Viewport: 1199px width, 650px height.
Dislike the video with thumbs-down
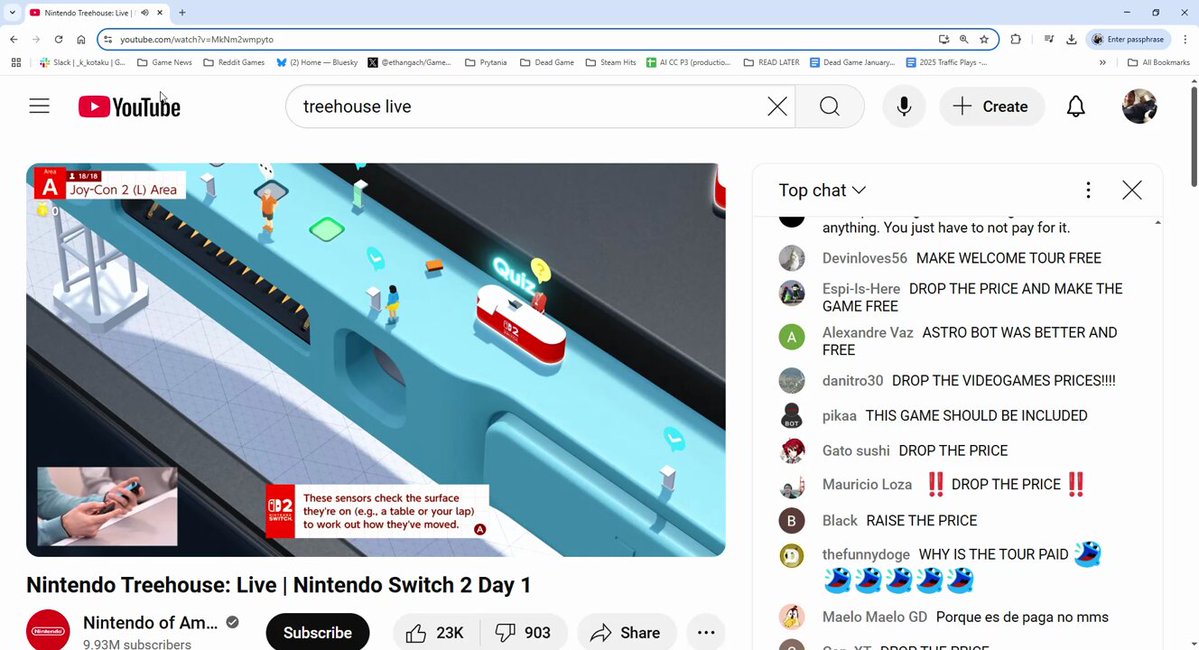click(x=524, y=632)
